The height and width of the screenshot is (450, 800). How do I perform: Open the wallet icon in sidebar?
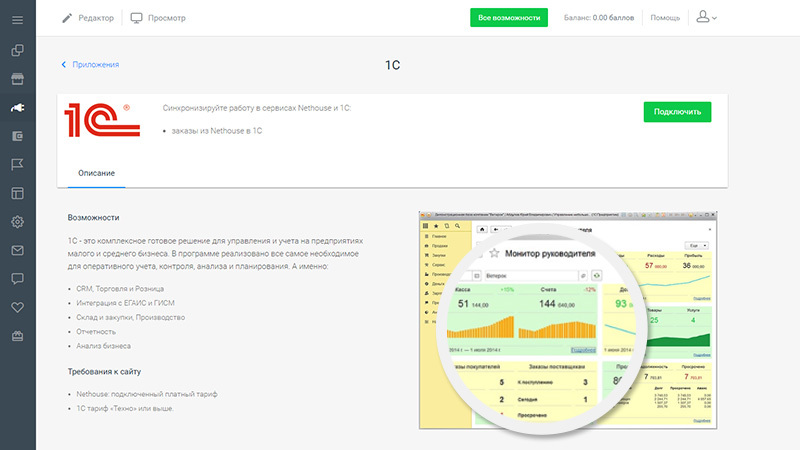(x=17, y=136)
